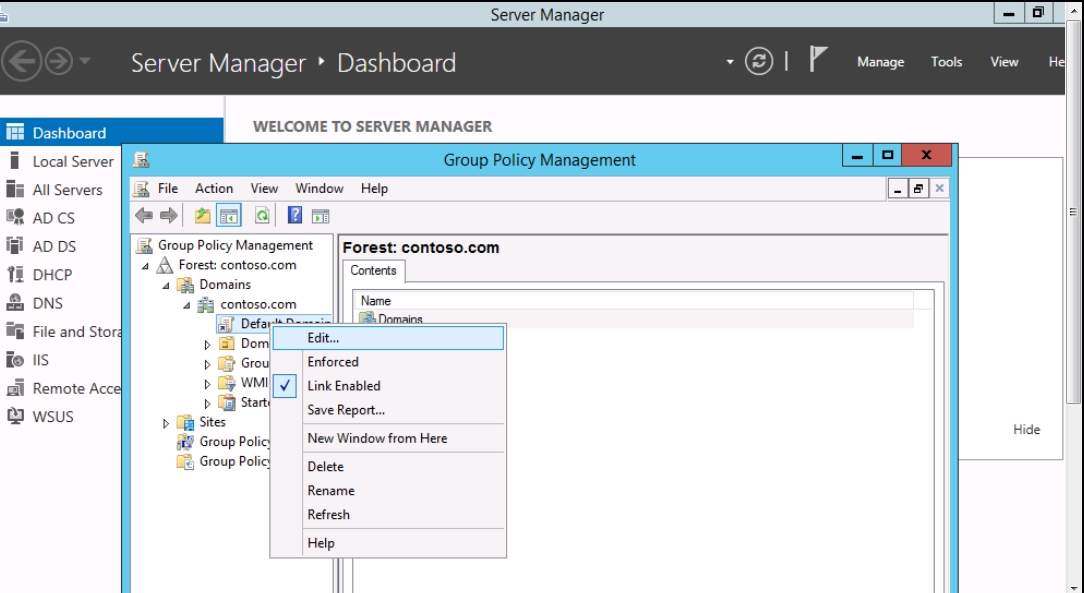Open the notifications flag in Server Manager
Screen dimensions: 1084x593
point(818,59)
